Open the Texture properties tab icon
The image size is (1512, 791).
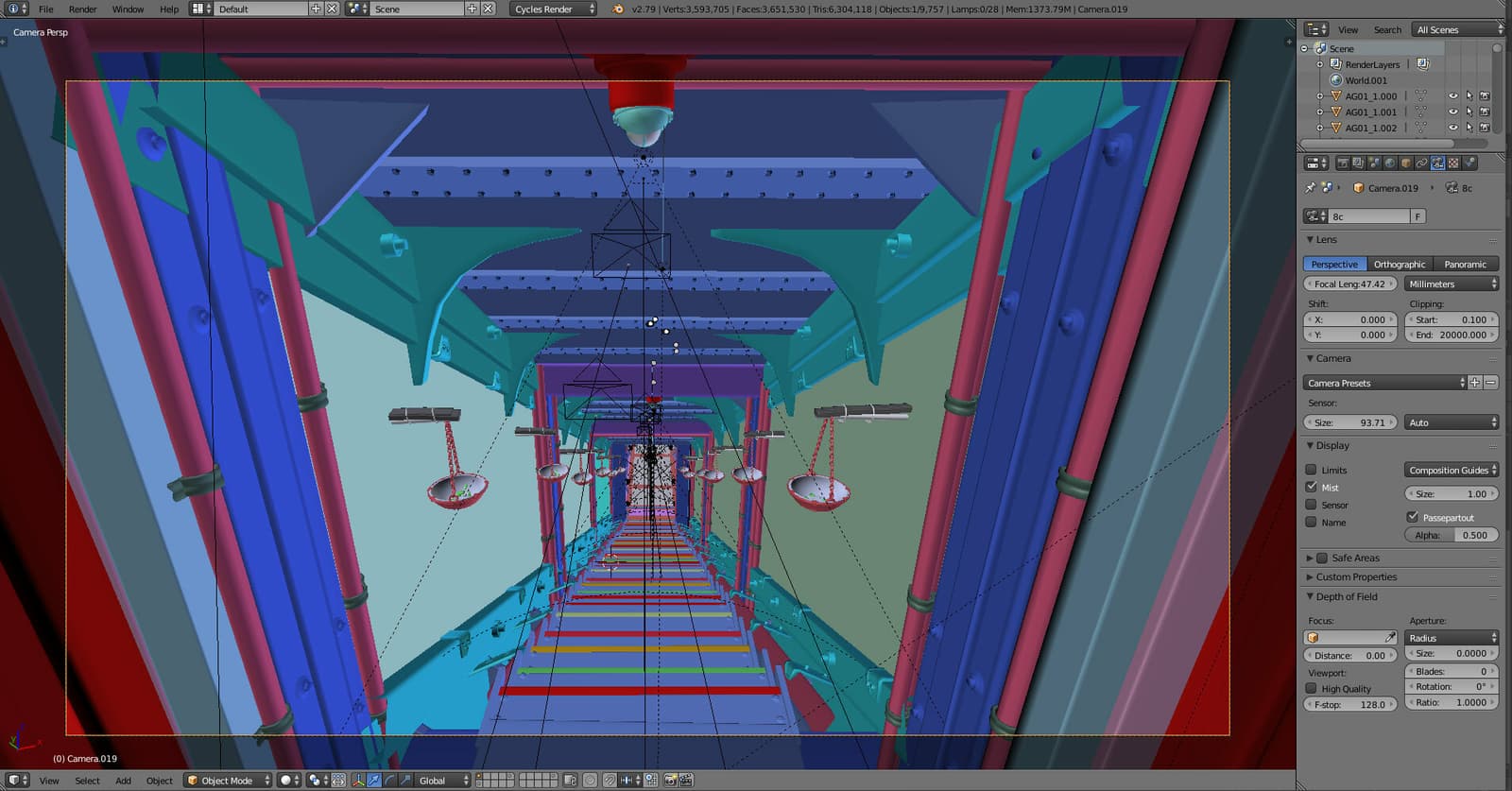click(x=1454, y=163)
